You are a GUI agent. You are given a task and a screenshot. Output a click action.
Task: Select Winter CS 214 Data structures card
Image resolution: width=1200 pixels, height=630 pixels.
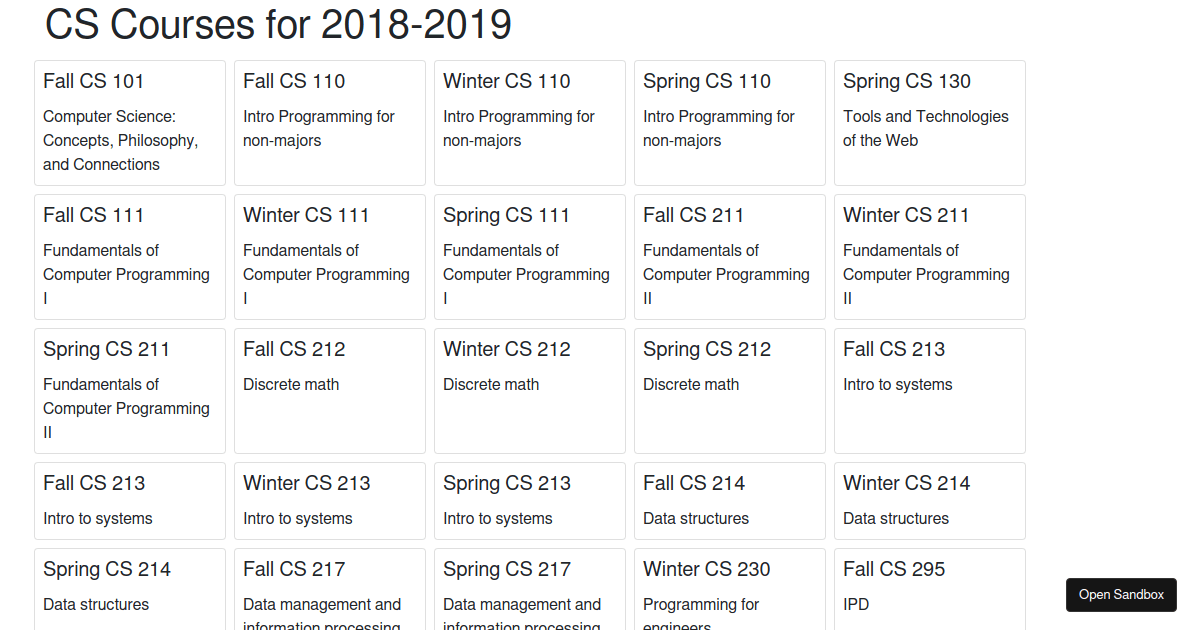930,501
